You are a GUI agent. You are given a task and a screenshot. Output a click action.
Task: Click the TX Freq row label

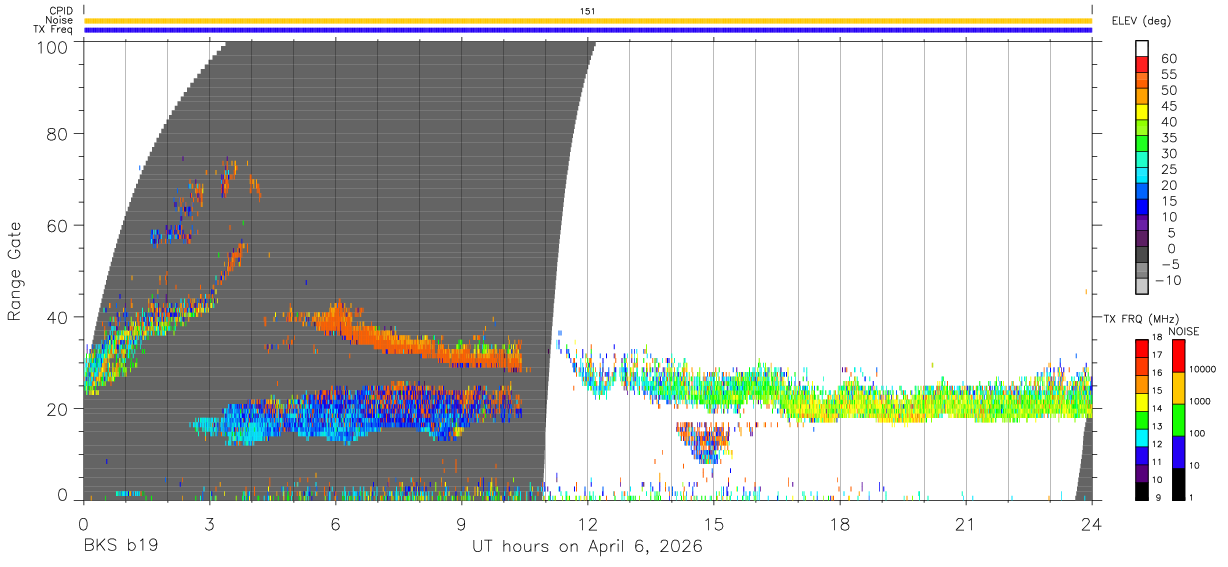[53, 30]
